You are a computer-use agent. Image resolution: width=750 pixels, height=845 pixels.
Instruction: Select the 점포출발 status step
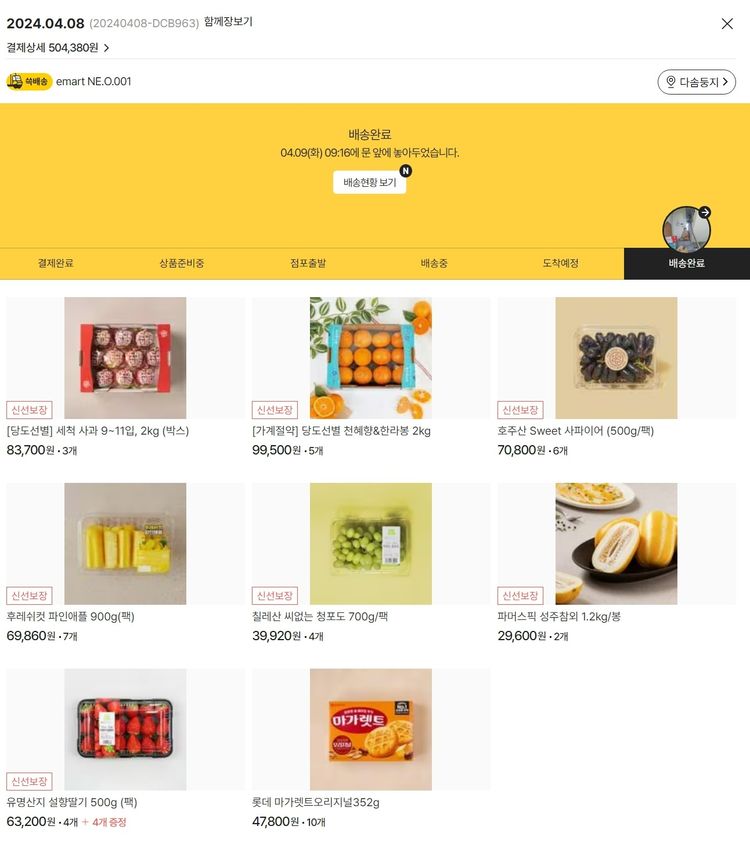308,264
